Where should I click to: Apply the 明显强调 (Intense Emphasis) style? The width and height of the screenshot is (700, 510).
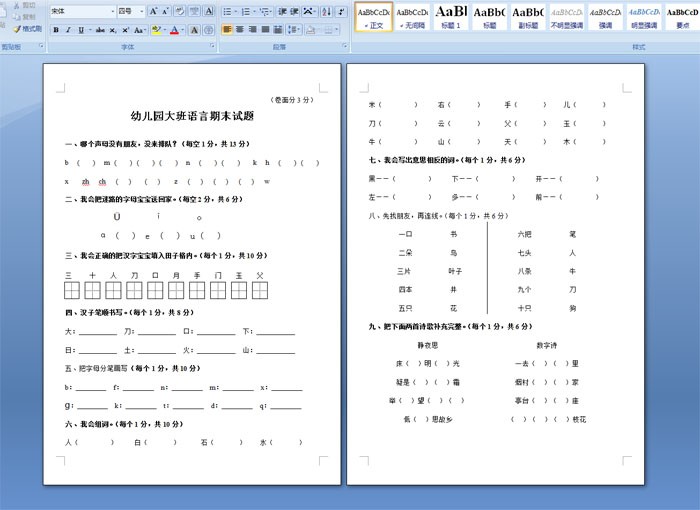point(644,17)
